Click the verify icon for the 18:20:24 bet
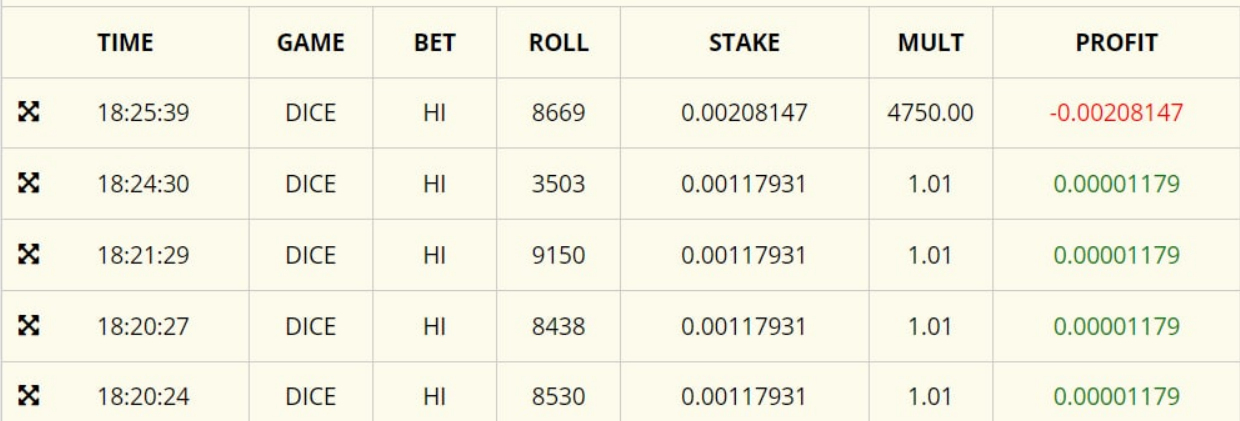This screenshot has height=421, width=1240. [x=29, y=396]
